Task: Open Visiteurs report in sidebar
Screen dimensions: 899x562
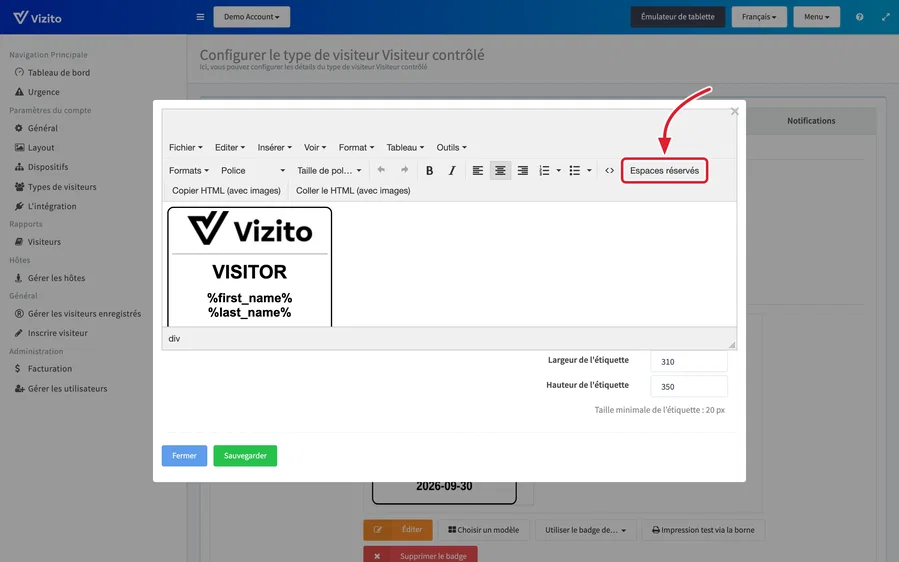Action: tap(38, 241)
